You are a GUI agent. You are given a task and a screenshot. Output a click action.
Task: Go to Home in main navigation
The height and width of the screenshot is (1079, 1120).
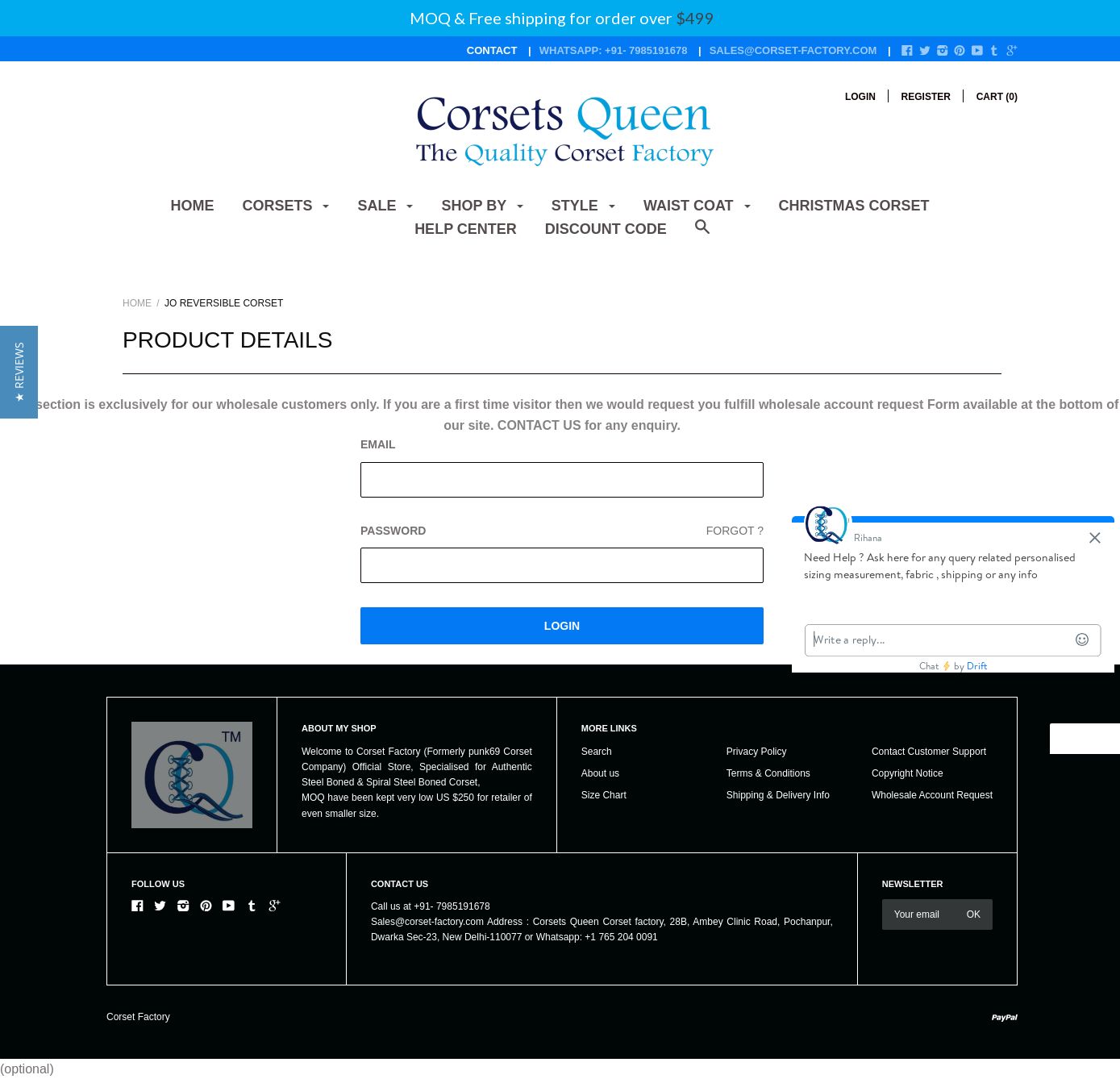pos(192,206)
